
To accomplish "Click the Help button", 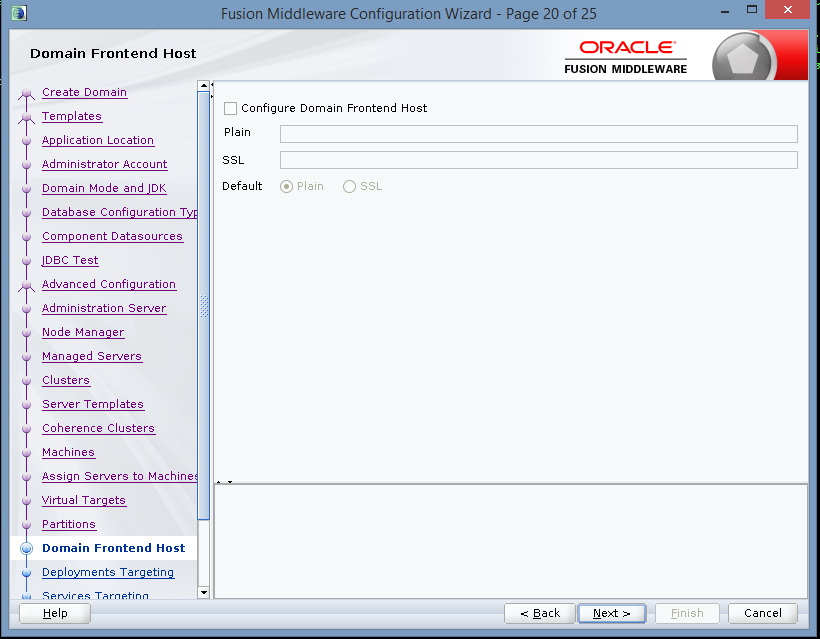I will (x=55, y=613).
